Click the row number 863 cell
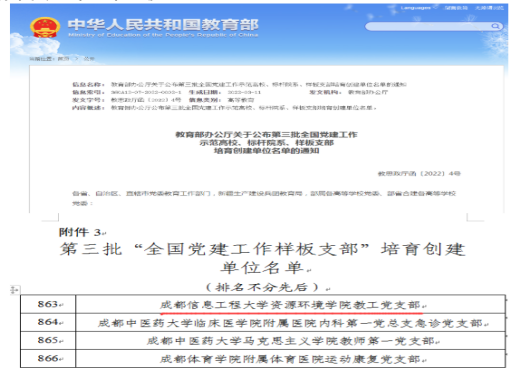511x373 pixels. (48, 304)
